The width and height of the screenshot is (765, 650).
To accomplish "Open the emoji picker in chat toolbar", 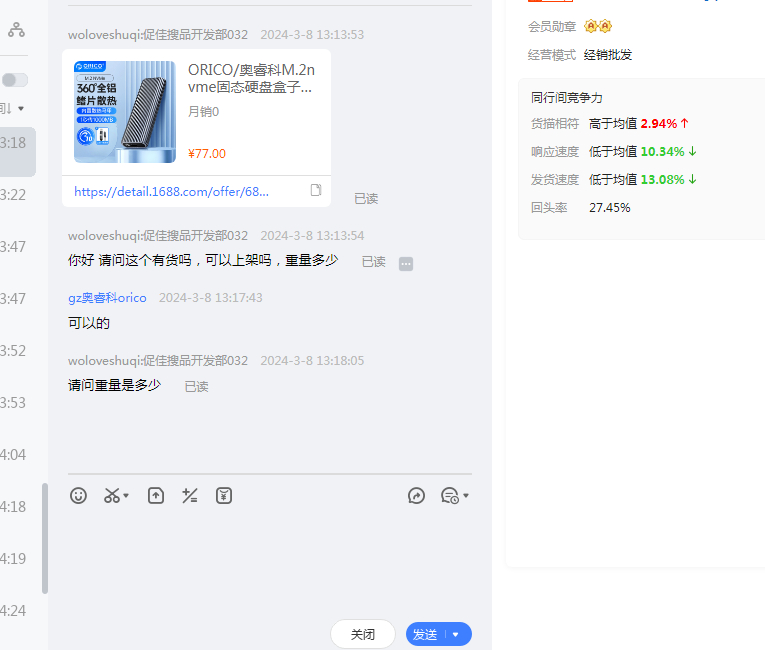I will (x=78, y=495).
